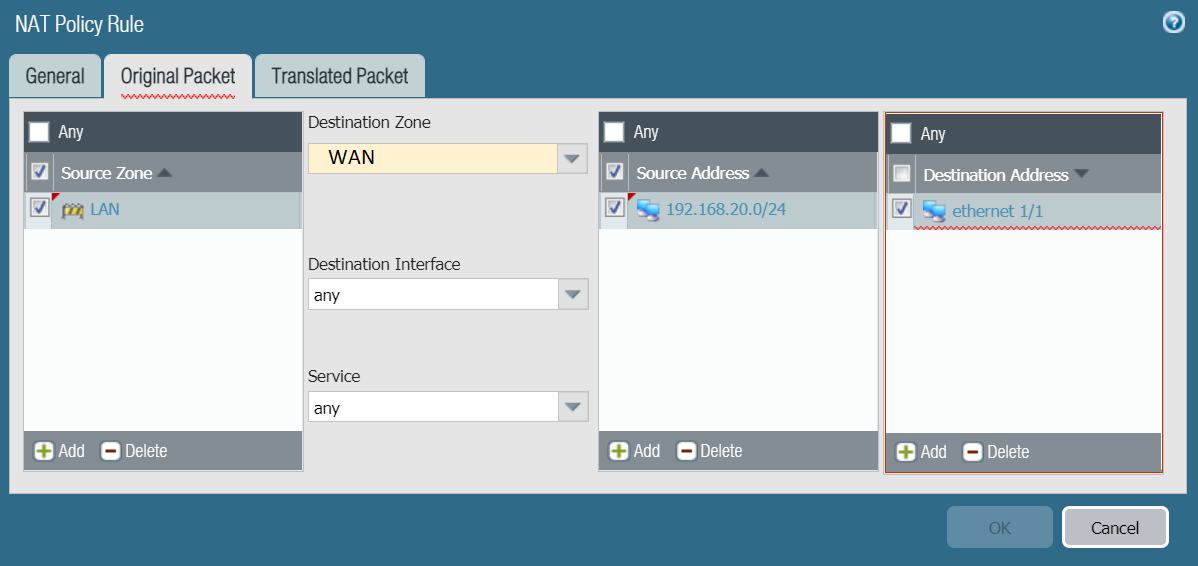Open the Translated Packet tab
Image resolution: width=1198 pixels, height=566 pixels.
(x=340, y=77)
